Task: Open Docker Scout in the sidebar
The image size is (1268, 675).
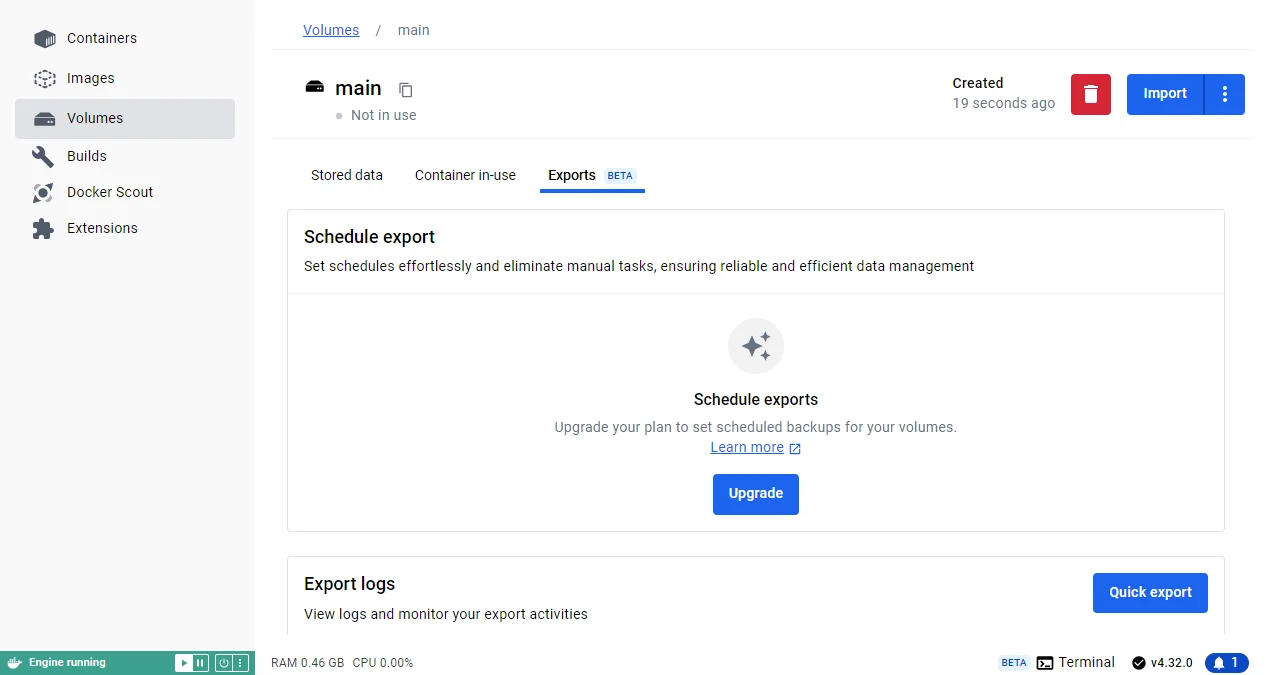Action: pyautogui.click(x=109, y=192)
